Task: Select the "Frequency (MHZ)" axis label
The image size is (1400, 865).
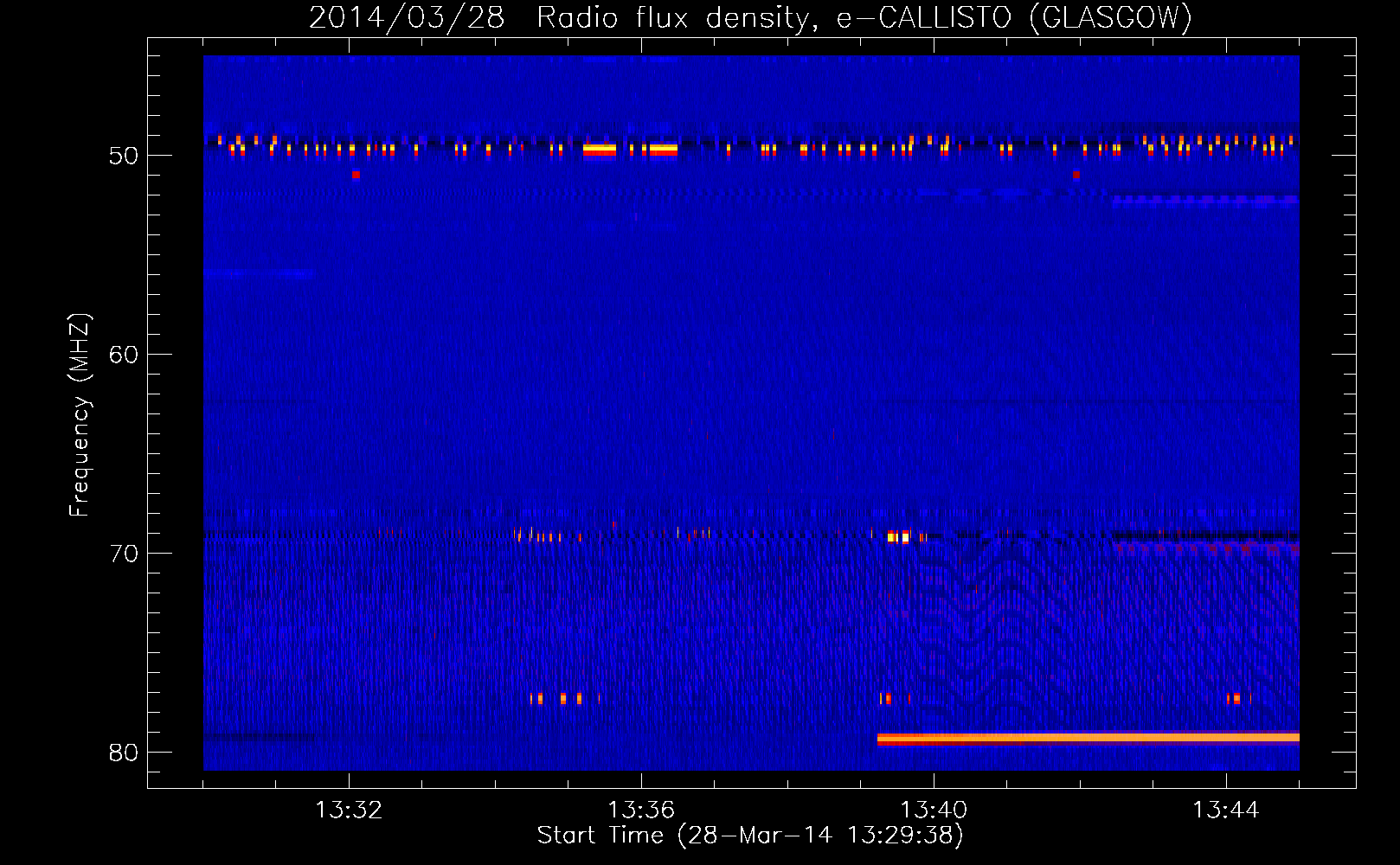Action: point(79,415)
